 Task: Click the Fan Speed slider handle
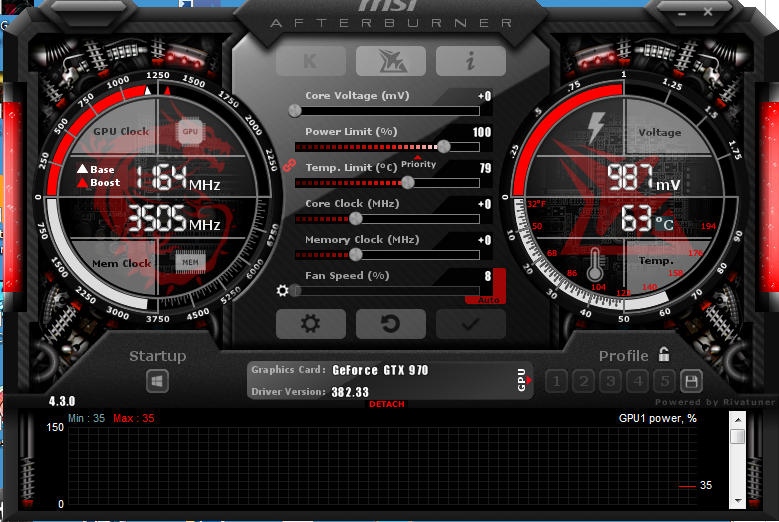296,291
